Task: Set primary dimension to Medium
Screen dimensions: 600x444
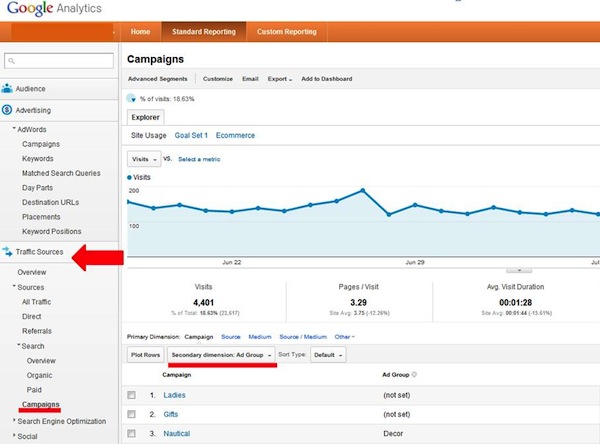Action: click(260, 337)
